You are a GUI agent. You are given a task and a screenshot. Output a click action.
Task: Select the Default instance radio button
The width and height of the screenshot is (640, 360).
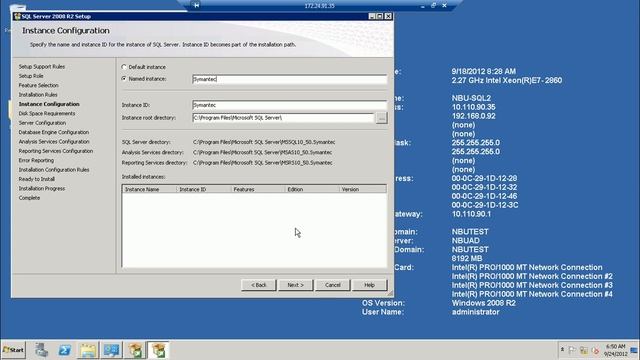point(124,67)
